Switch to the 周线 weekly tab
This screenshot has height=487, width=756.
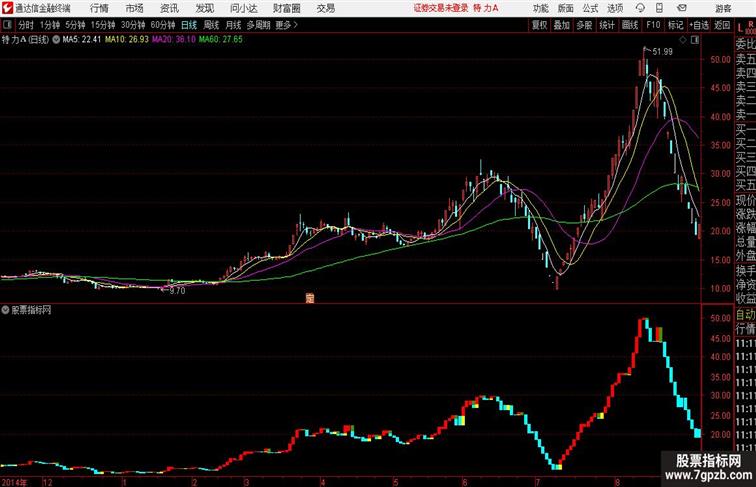211,25
